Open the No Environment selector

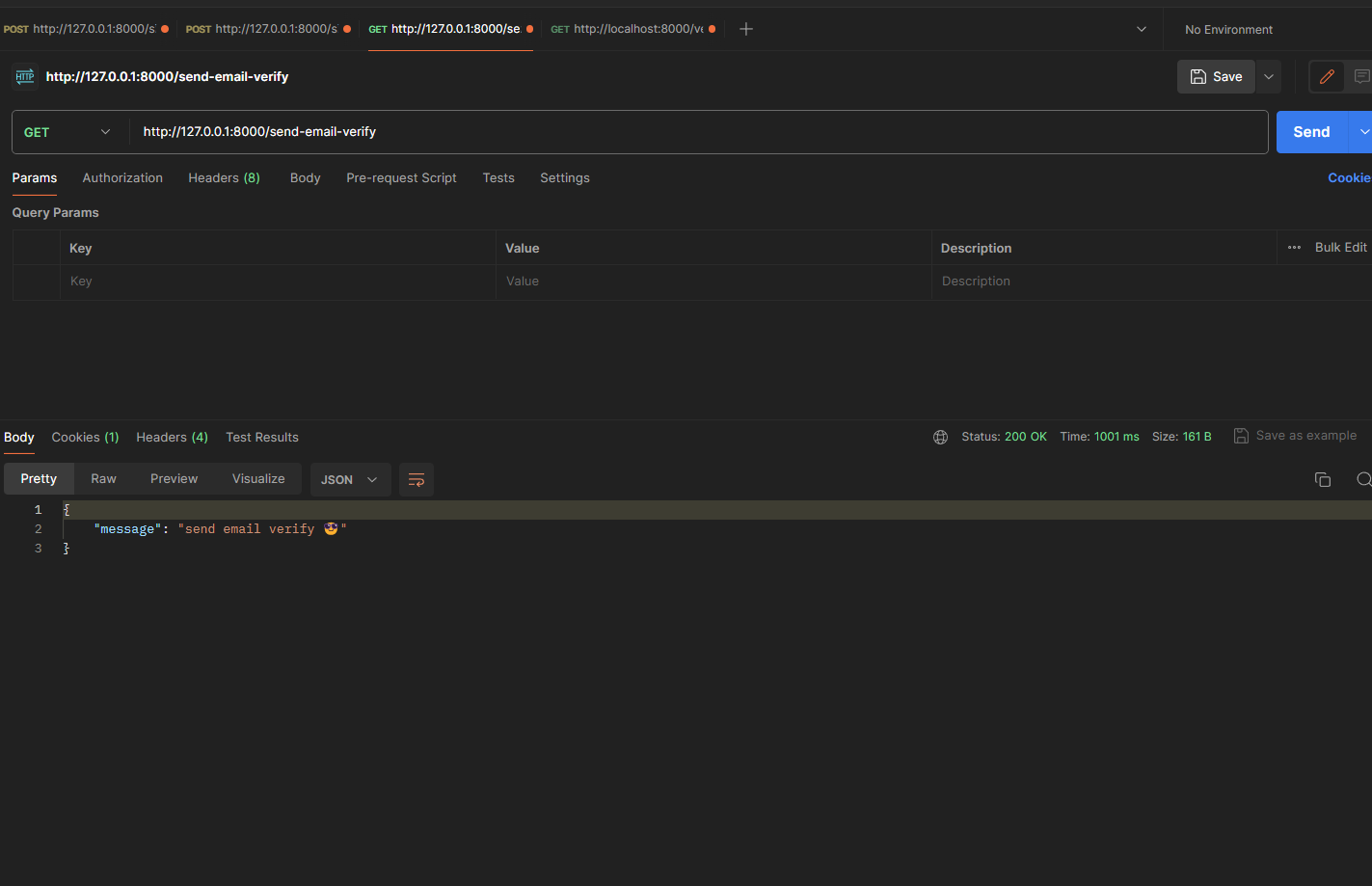[x=1228, y=30]
